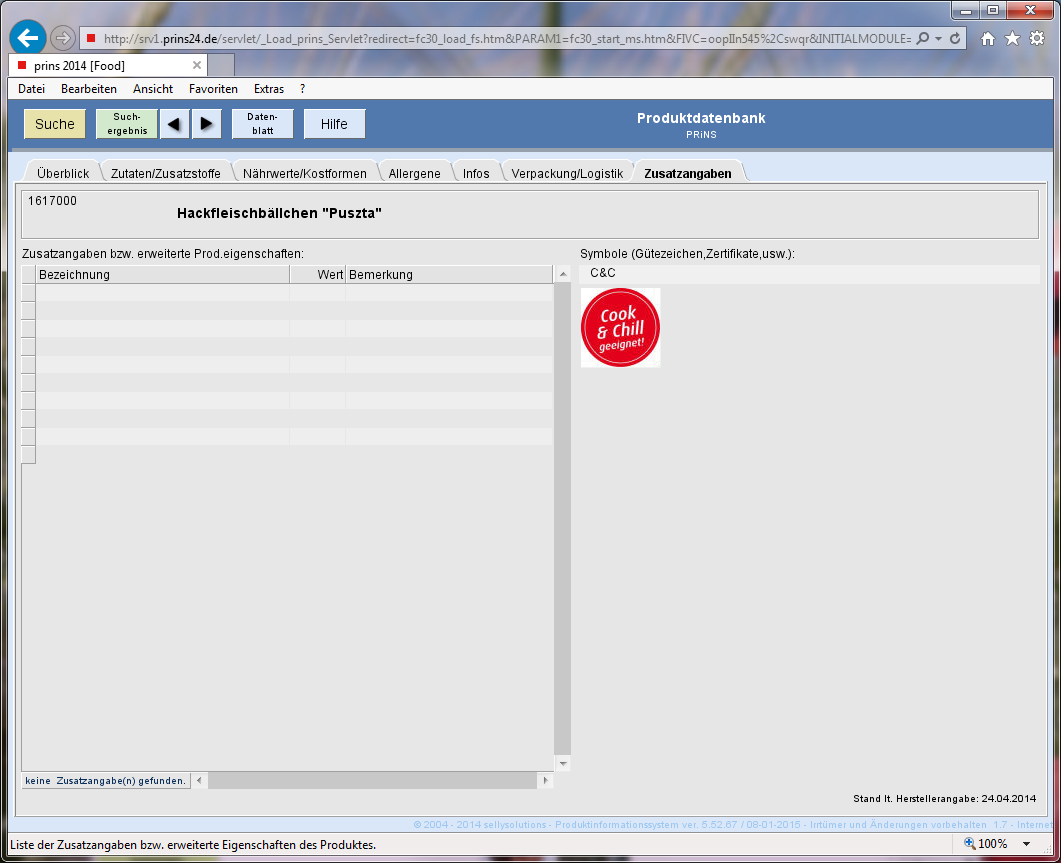Open zoom level dropdown arrow

click(1026, 844)
